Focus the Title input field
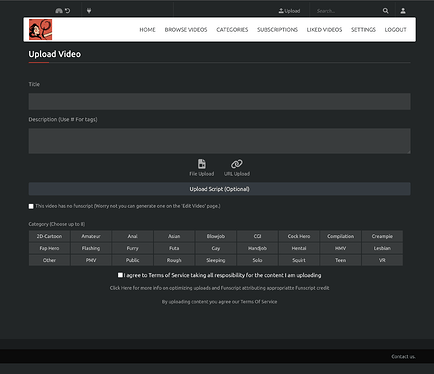434x374 pixels. (219, 101)
